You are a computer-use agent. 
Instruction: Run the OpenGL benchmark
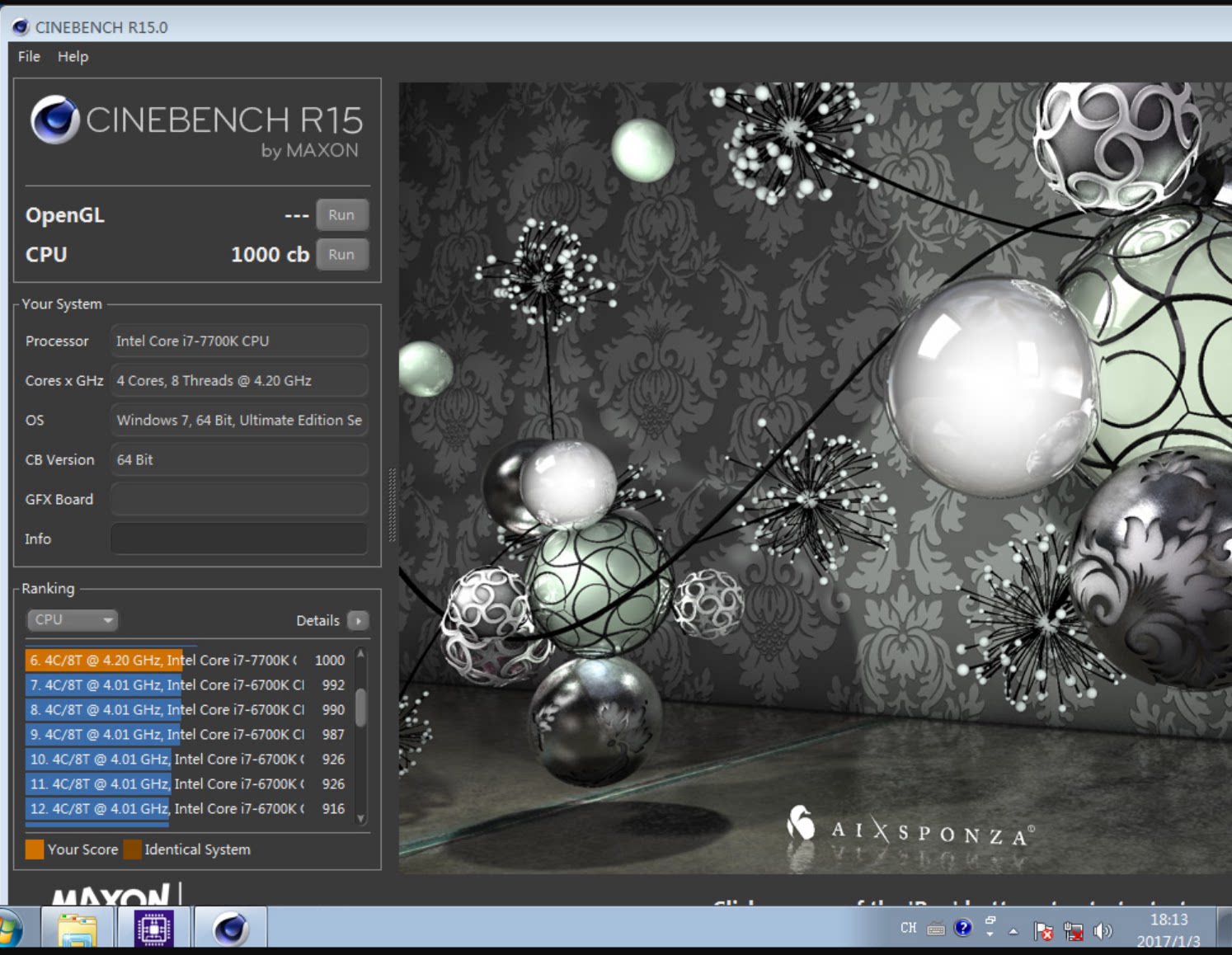tap(341, 214)
